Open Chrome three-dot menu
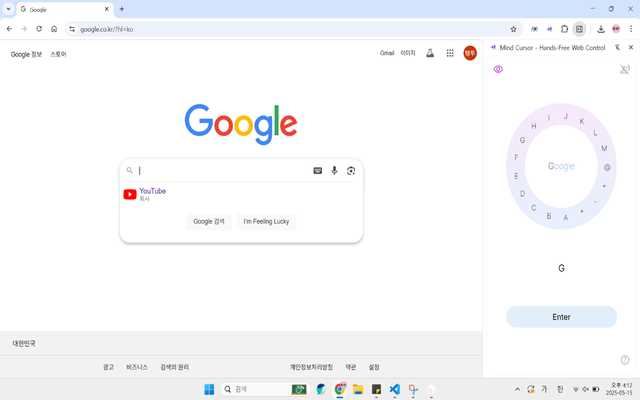Viewport: 640px width, 400px height. tap(631, 29)
